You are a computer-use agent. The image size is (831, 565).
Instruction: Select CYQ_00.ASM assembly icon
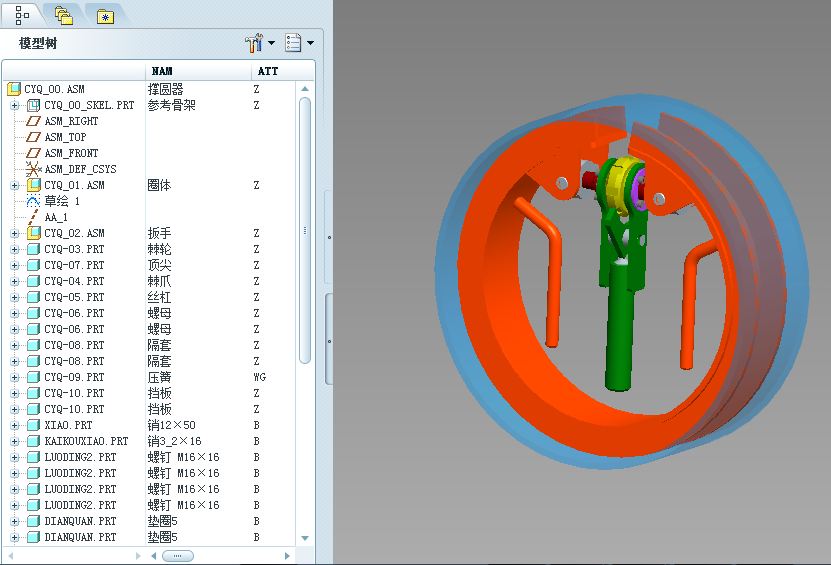(x=14, y=89)
